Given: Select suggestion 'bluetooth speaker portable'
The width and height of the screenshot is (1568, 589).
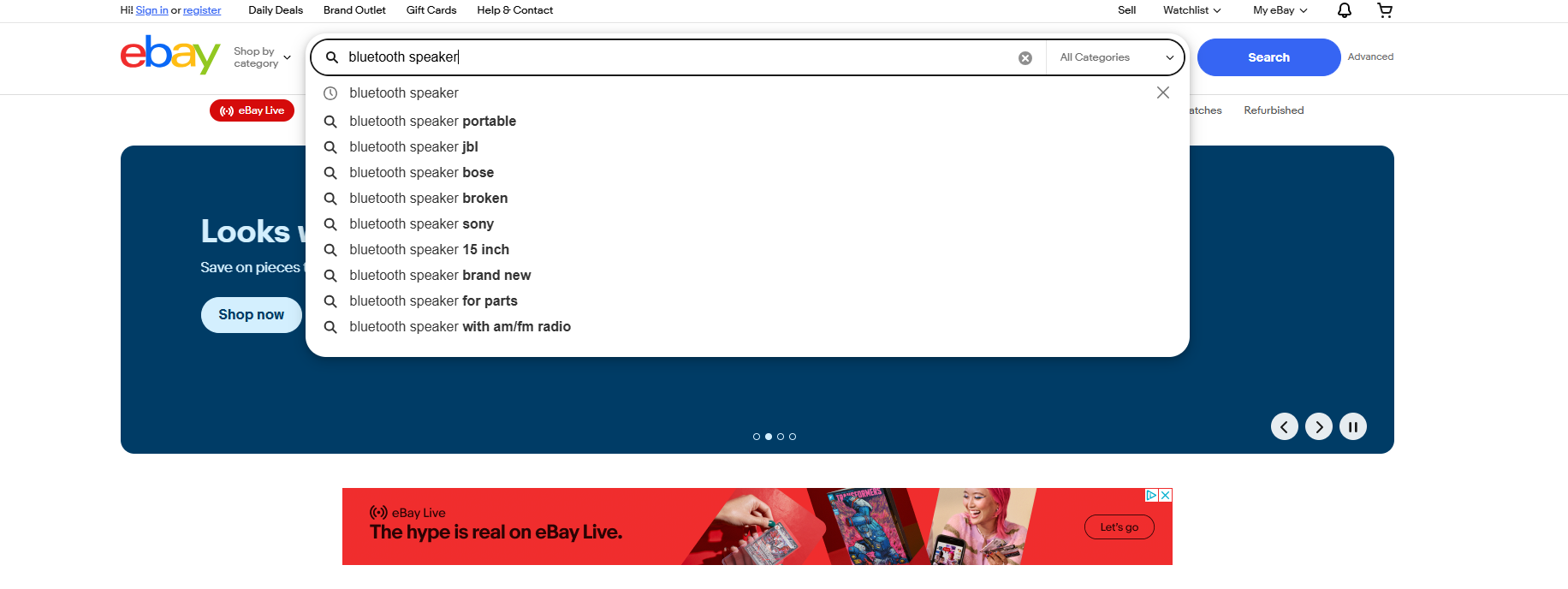Looking at the screenshot, I should click(433, 122).
